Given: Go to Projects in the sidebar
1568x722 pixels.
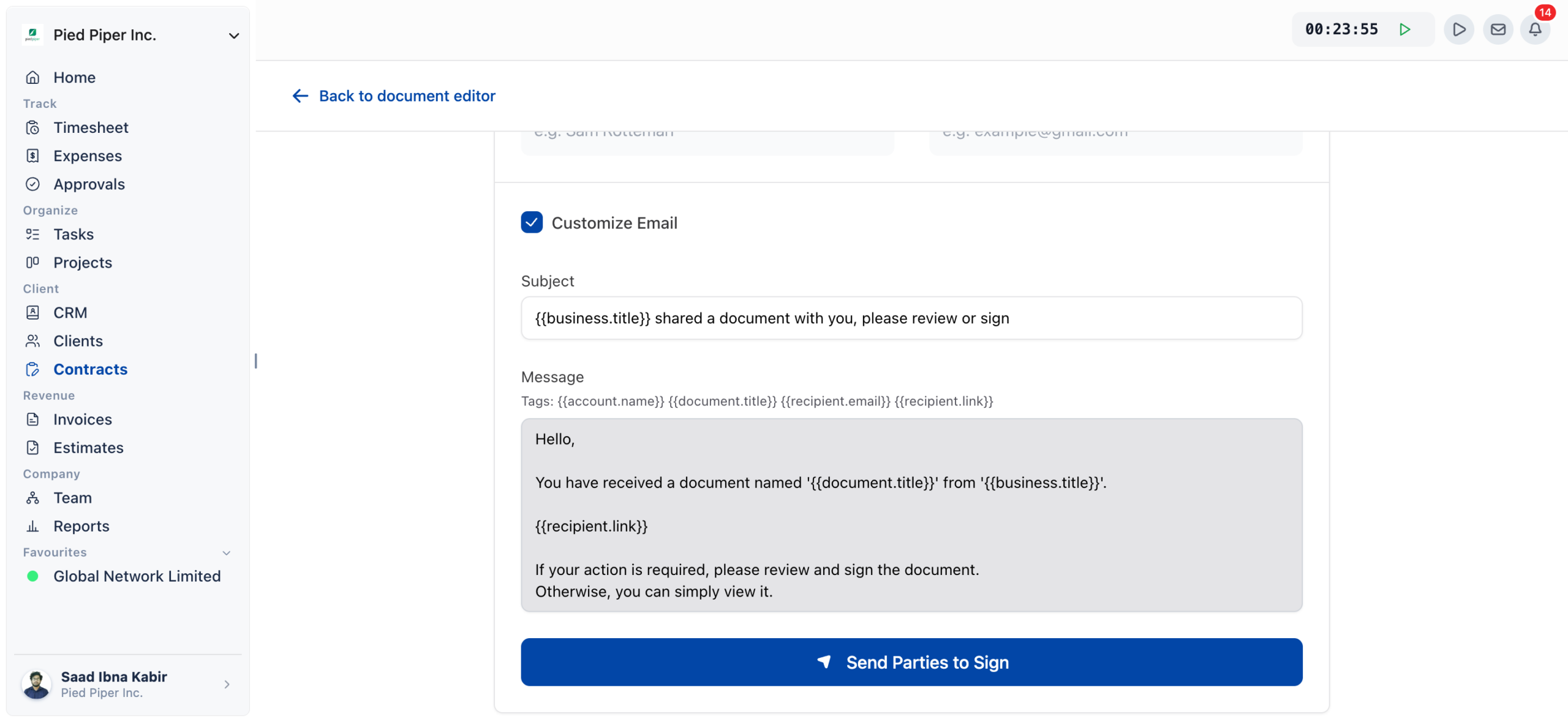Looking at the screenshot, I should [x=83, y=262].
